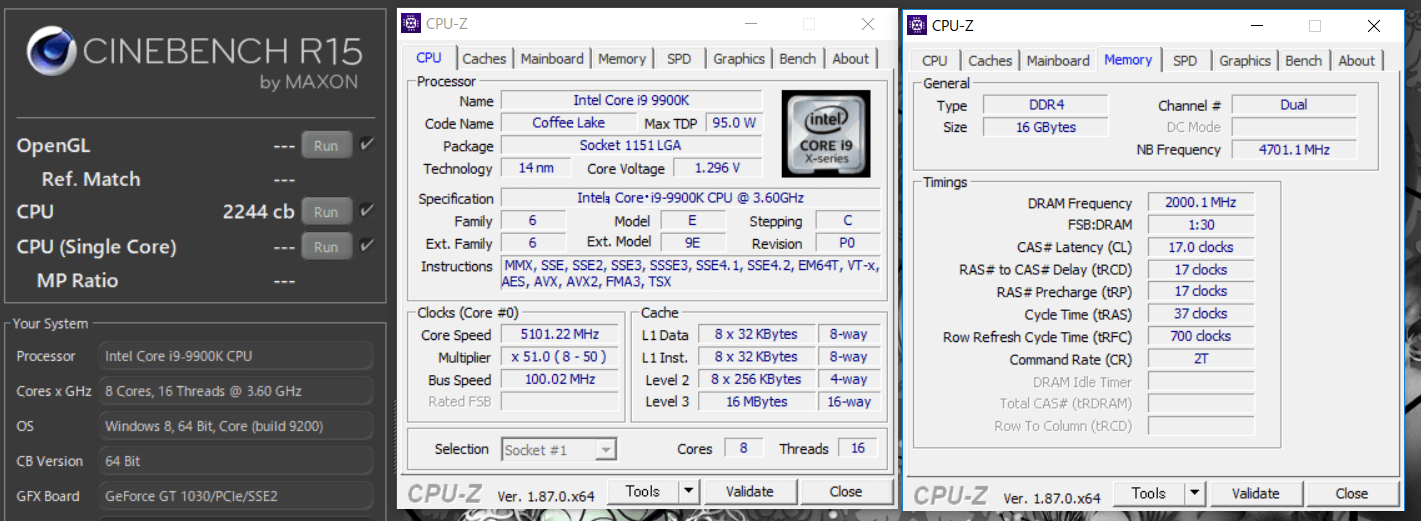
Task: Select Memory tab in right CPU-Z window
Action: pos(1128,60)
